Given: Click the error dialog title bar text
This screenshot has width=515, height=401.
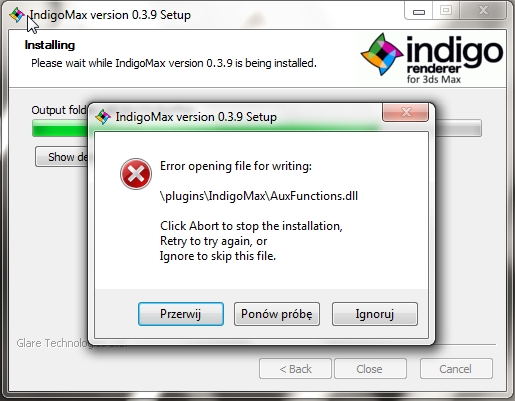Looking at the screenshot, I should click(x=196, y=117).
